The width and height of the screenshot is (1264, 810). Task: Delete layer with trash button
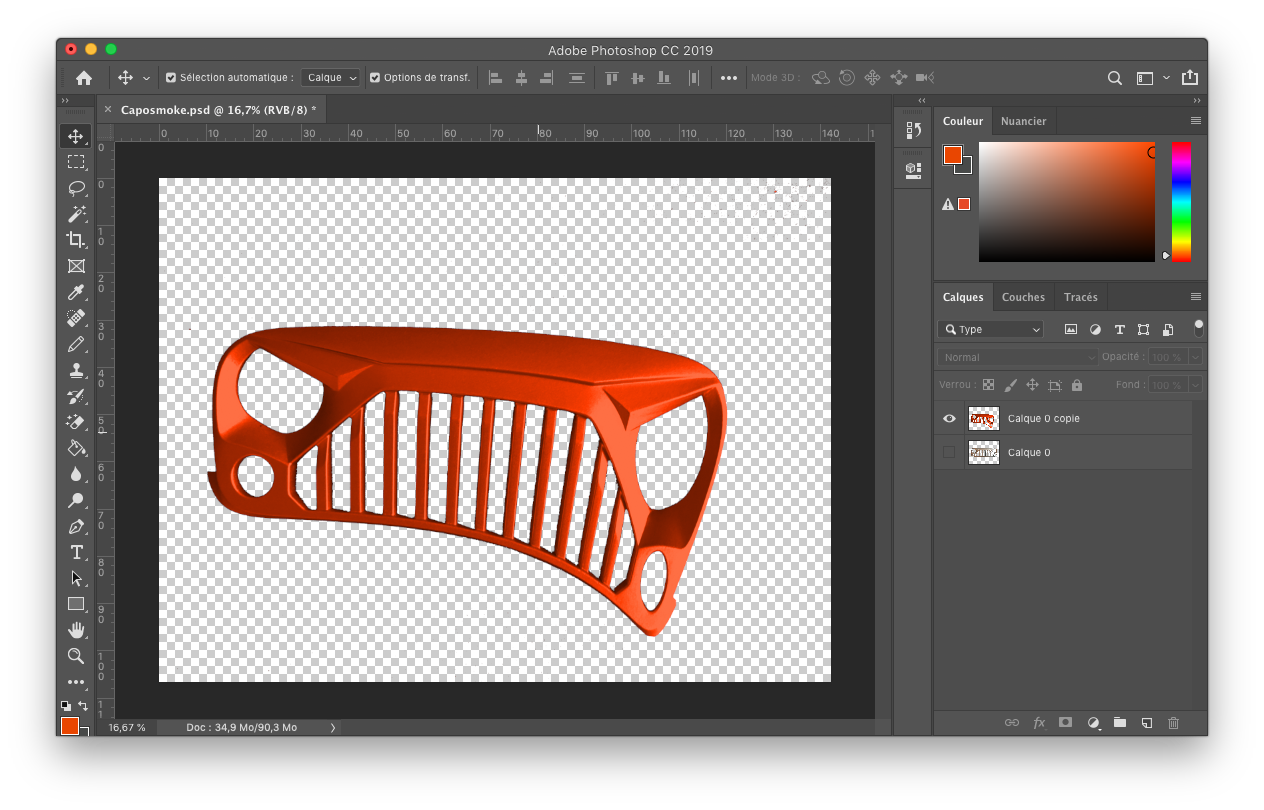tap(1174, 722)
